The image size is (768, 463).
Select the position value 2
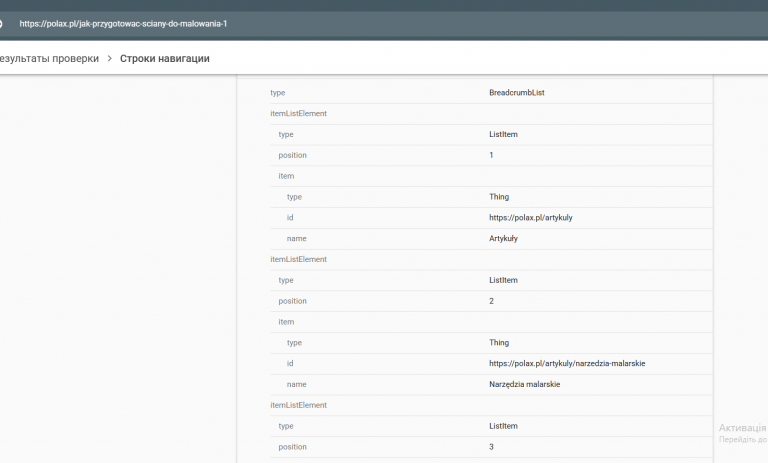click(x=491, y=301)
